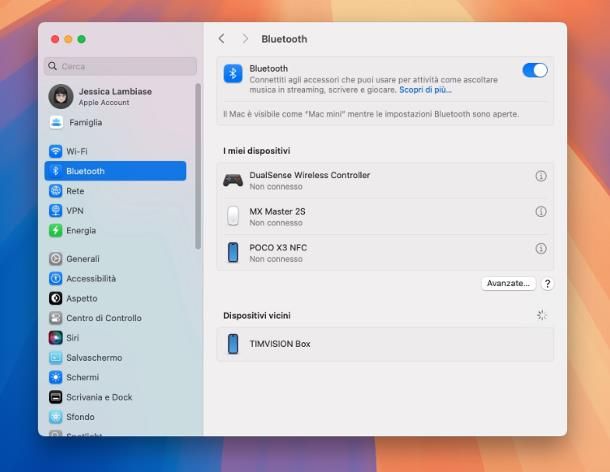Go forward with the right chevron
The image size is (610, 472).
[245, 39]
